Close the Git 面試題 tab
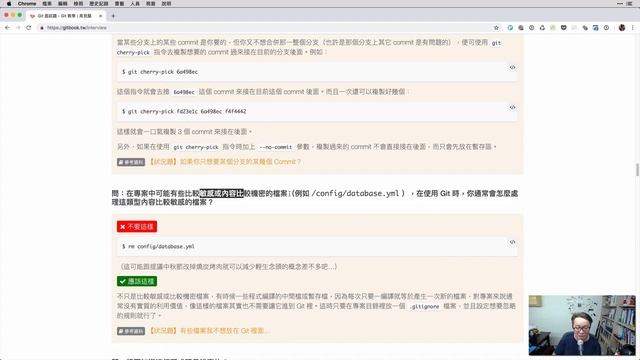 pos(100,16)
